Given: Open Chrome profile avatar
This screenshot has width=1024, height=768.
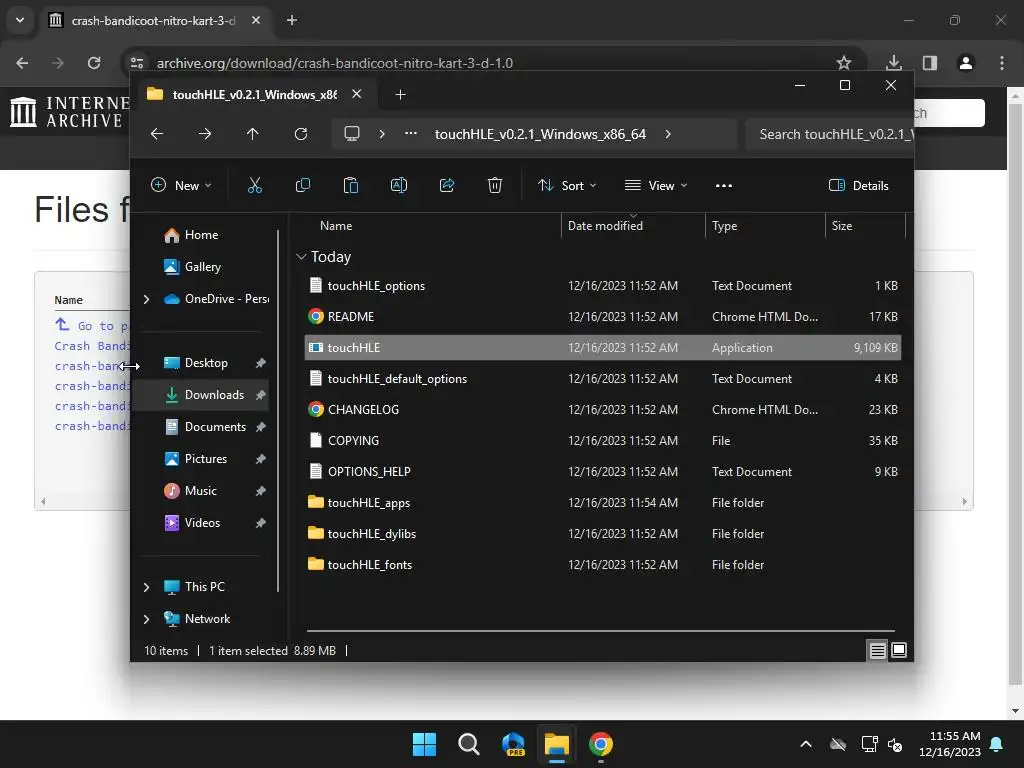Looking at the screenshot, I should point(966,63).
